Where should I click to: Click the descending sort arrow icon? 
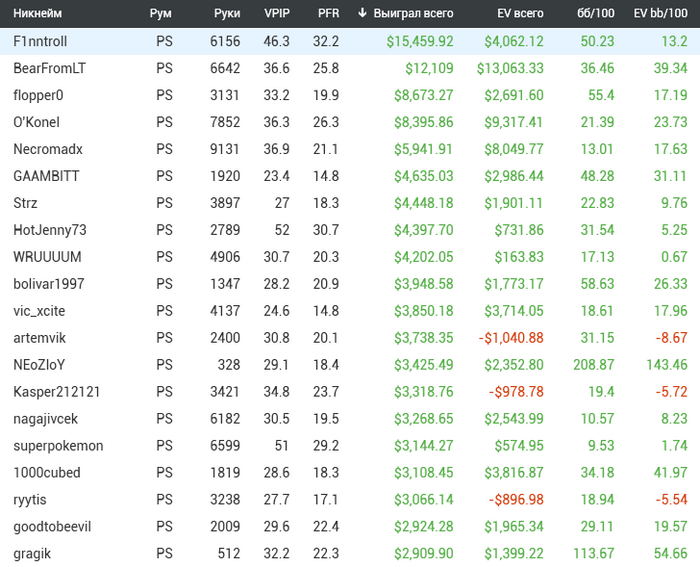tap(362, 13)
